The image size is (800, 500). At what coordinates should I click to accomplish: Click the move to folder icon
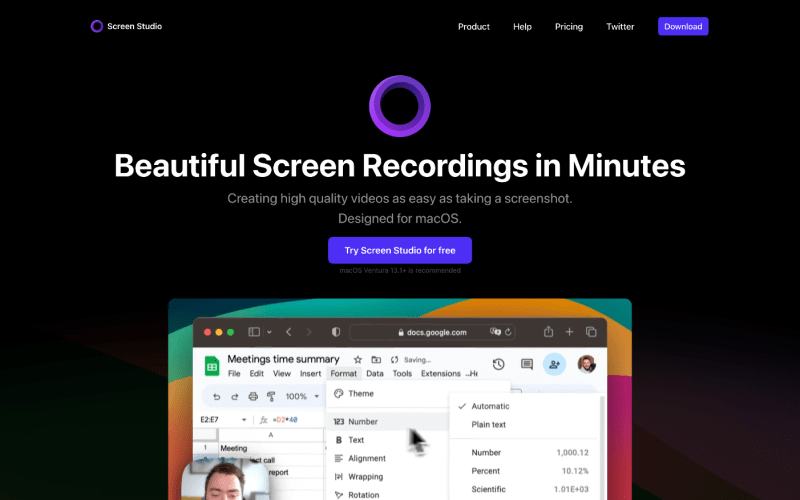point(376,360)
